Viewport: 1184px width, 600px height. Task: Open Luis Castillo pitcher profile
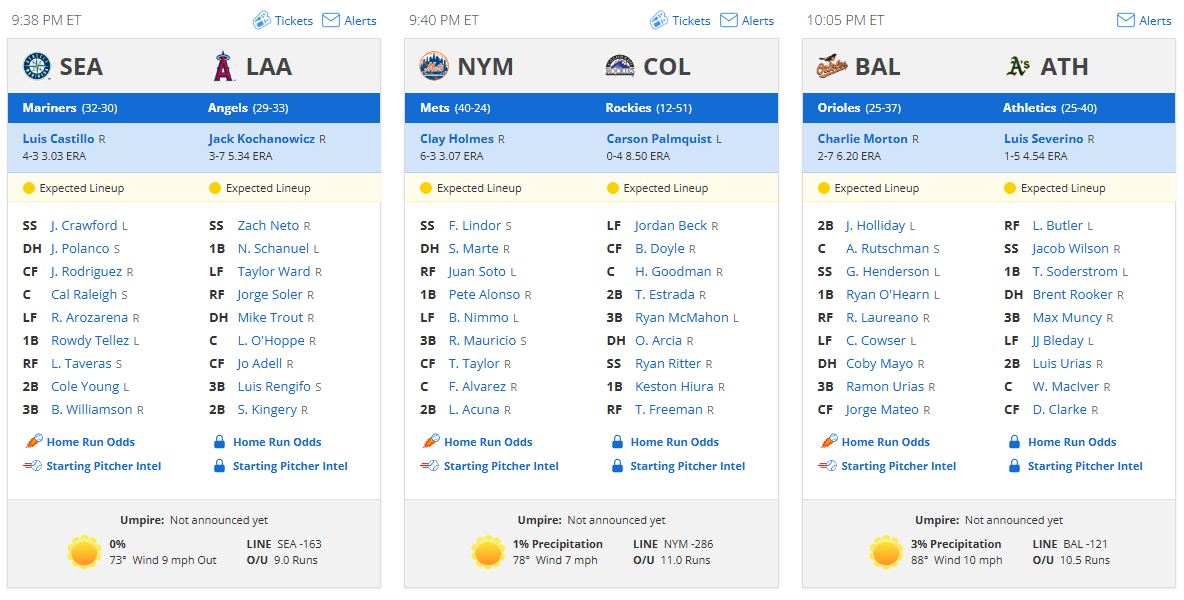pyautogui.click(x=58, y=139)
